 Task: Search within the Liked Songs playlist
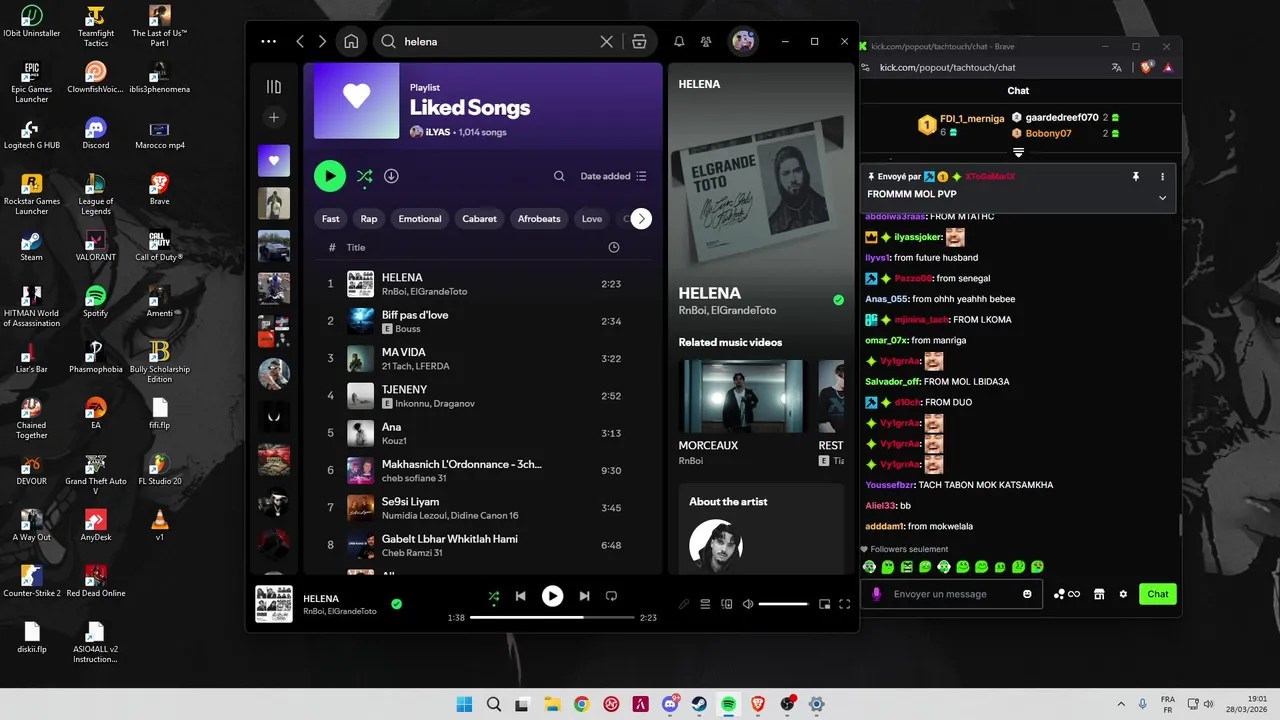(559, 176)
